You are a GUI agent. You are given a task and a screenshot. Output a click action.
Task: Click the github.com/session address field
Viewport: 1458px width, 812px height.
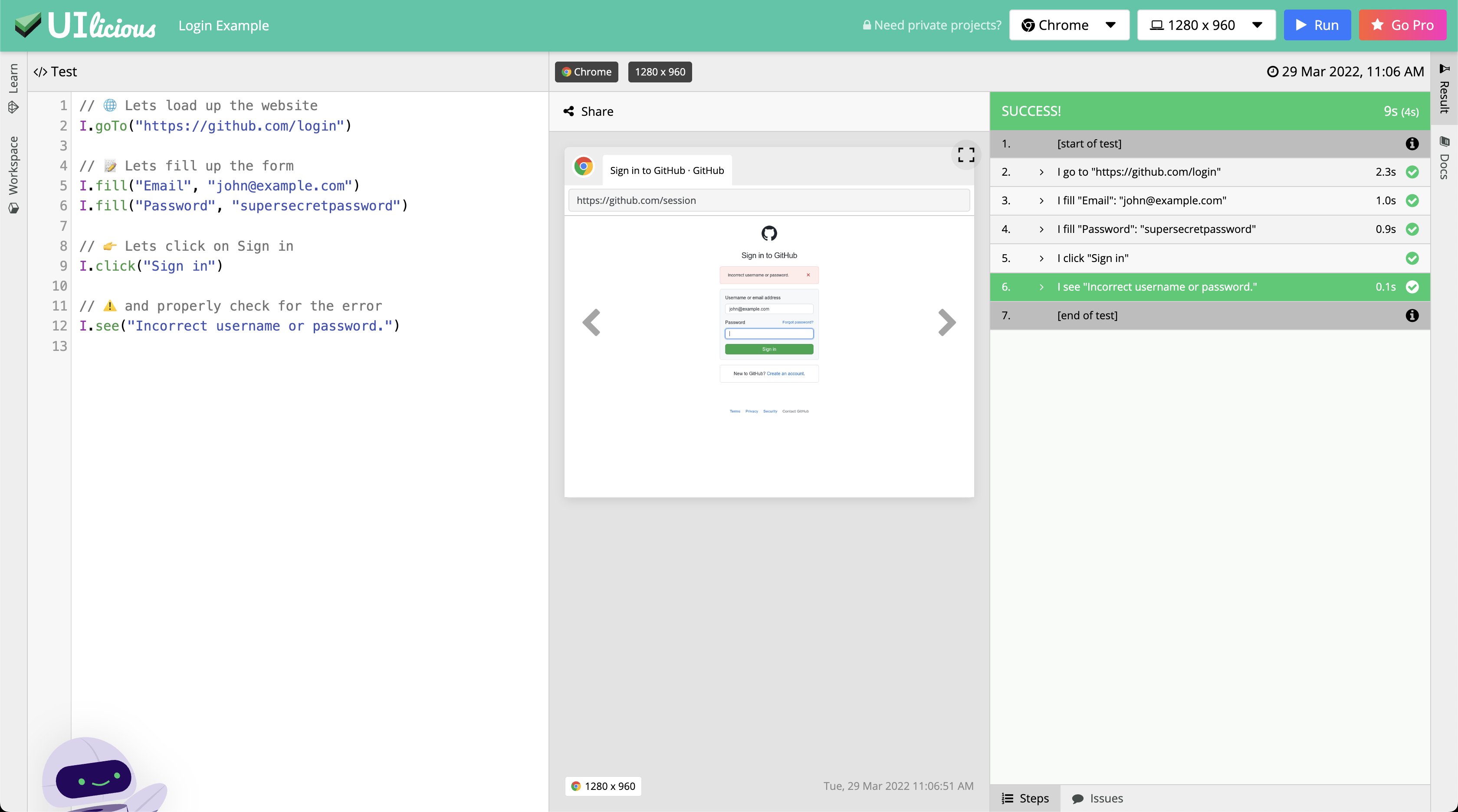(x=768, y=200)
